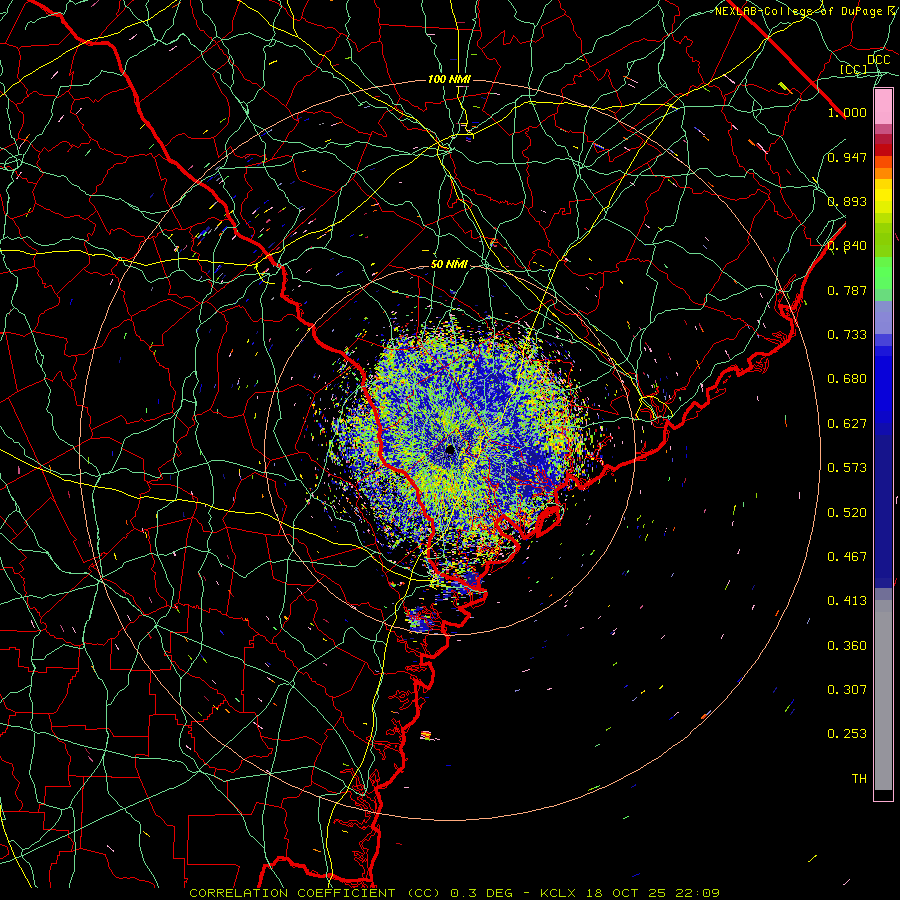
Task: Click the DCC label above the color scale
Action: pyautogui.click(x=878, y=60)
